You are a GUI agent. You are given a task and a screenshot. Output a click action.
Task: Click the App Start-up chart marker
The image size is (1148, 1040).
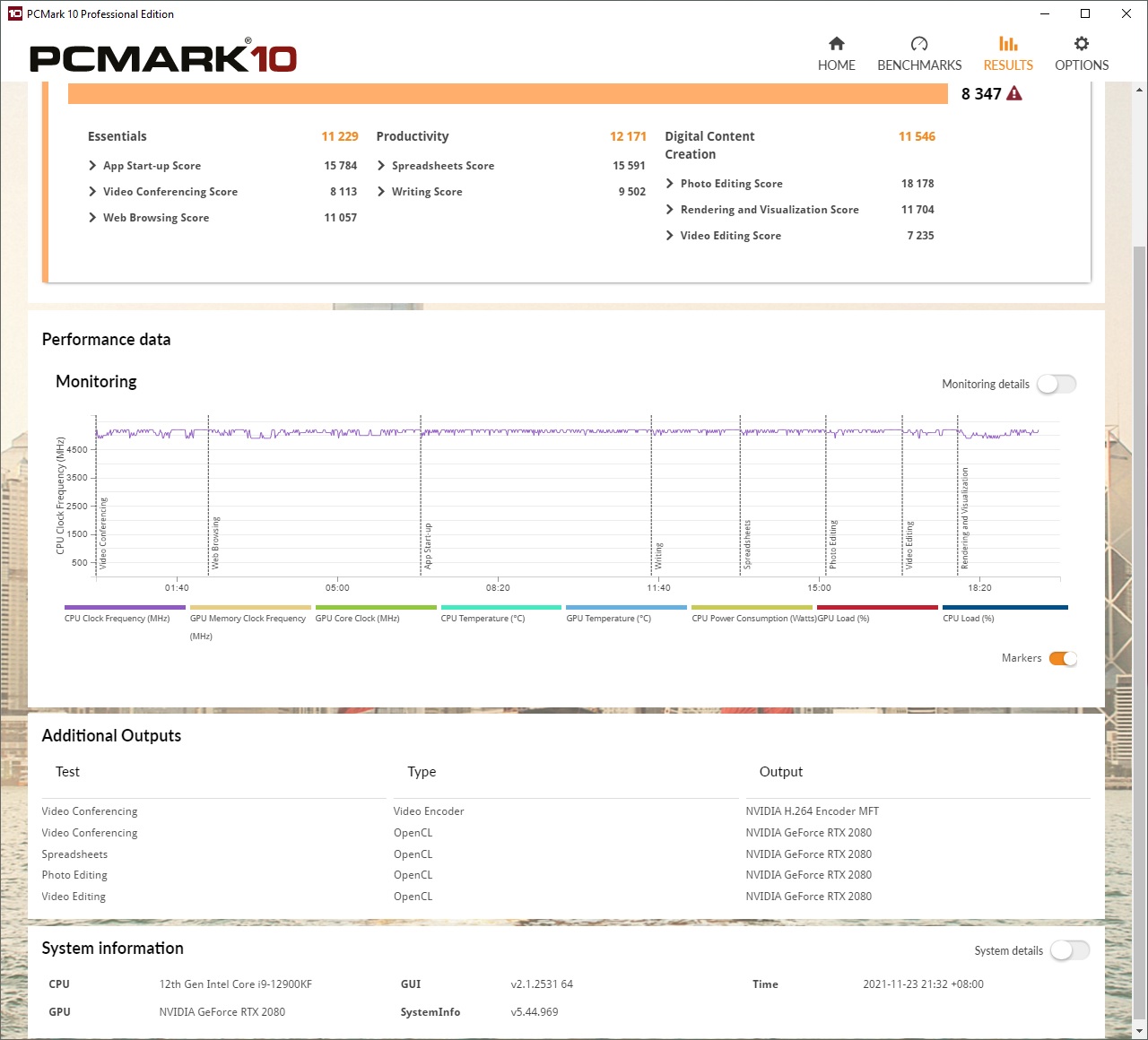(x=428, y=546)
